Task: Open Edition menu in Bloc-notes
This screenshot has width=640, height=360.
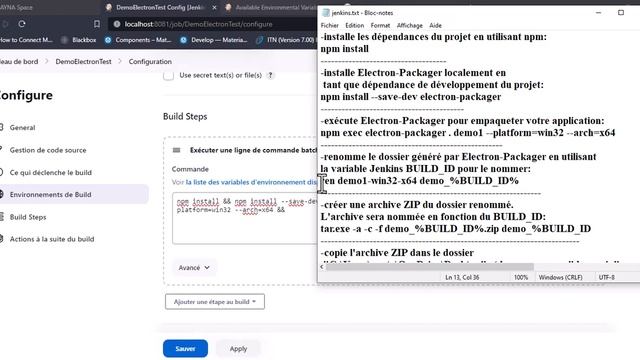Action: 354,25
